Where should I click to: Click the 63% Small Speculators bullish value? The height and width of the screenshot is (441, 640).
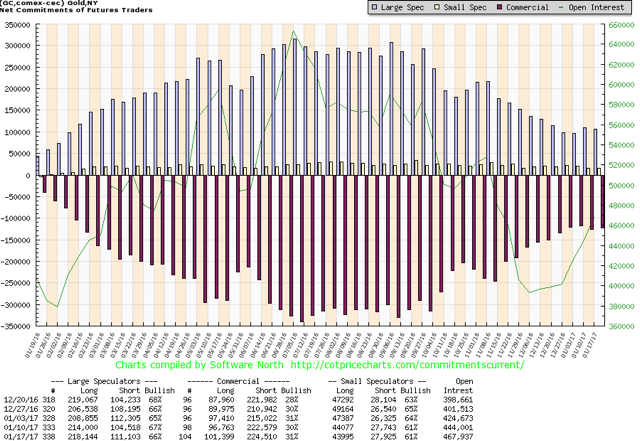411,400
